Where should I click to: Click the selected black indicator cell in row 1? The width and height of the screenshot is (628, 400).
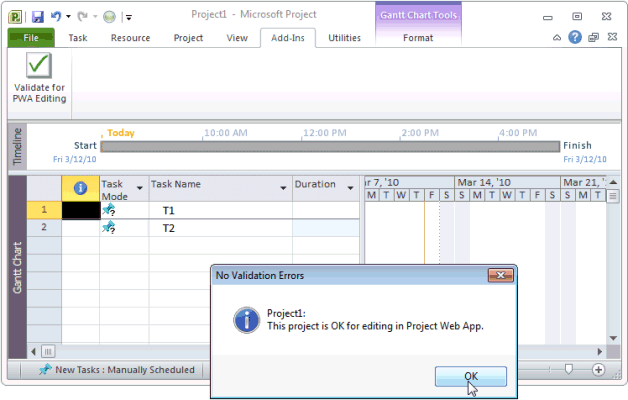click(x=81, y=210)
